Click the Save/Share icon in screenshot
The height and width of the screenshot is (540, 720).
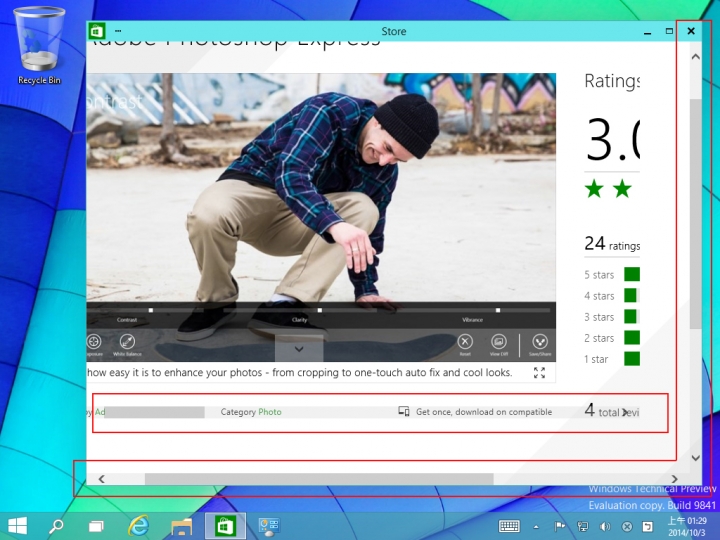click(x=540, y=342)
